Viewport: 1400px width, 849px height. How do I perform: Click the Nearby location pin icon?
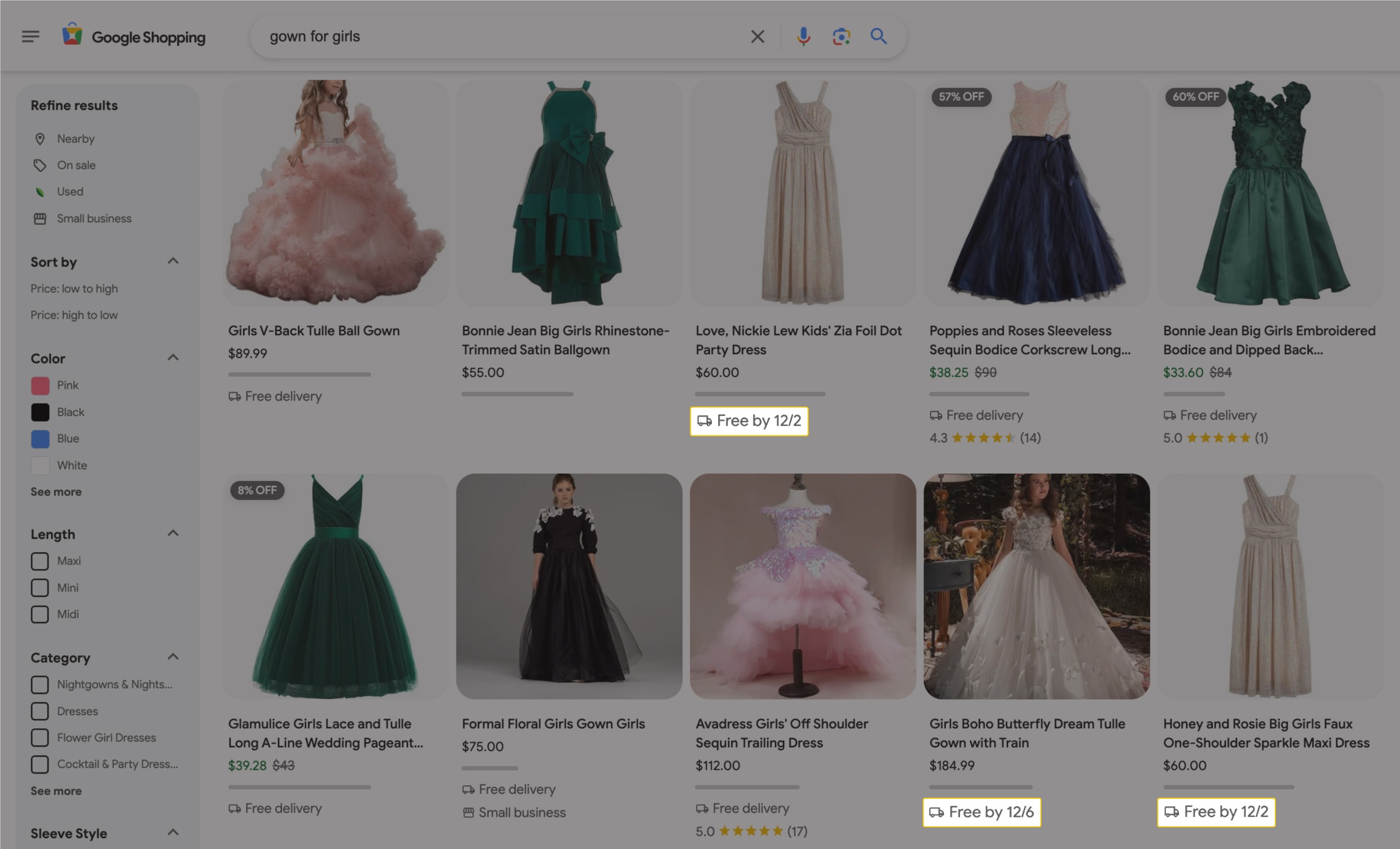pos(40,139)
